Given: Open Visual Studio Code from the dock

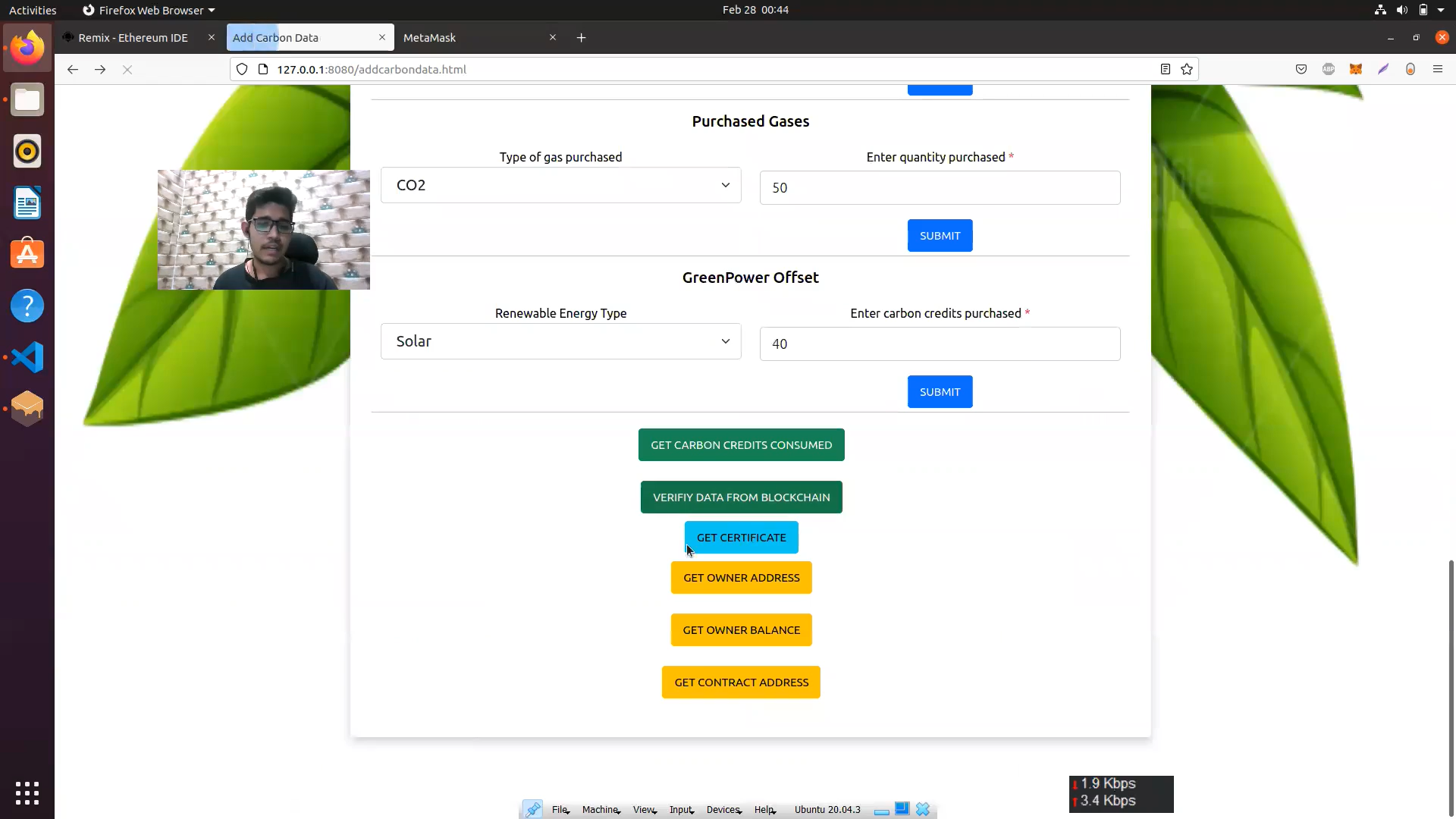Looking at the screenshot, I should [27, 357].
